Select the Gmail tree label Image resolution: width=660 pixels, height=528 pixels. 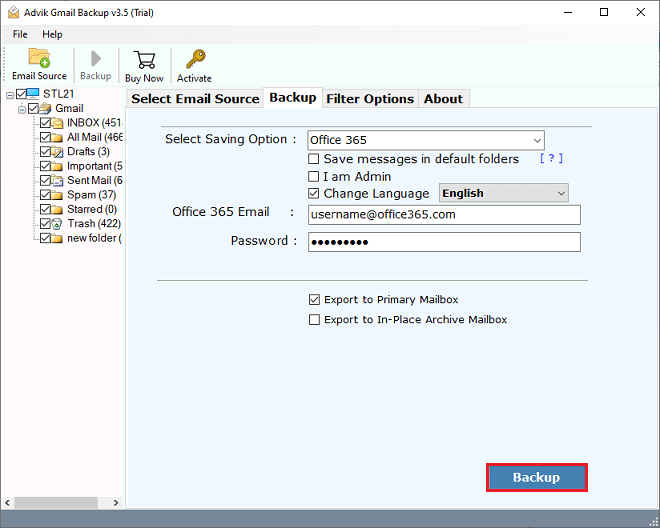(69, 109)
